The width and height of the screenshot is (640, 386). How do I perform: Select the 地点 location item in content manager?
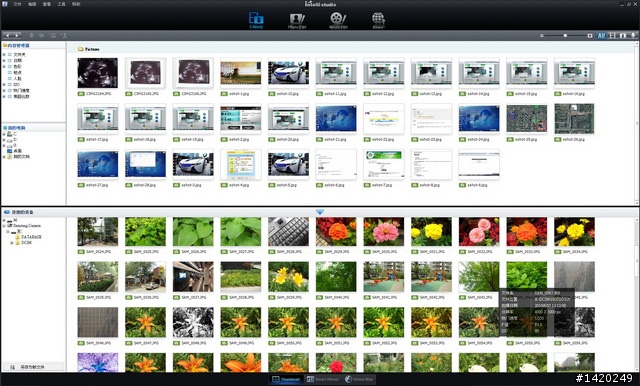click(x=18, y=72)
